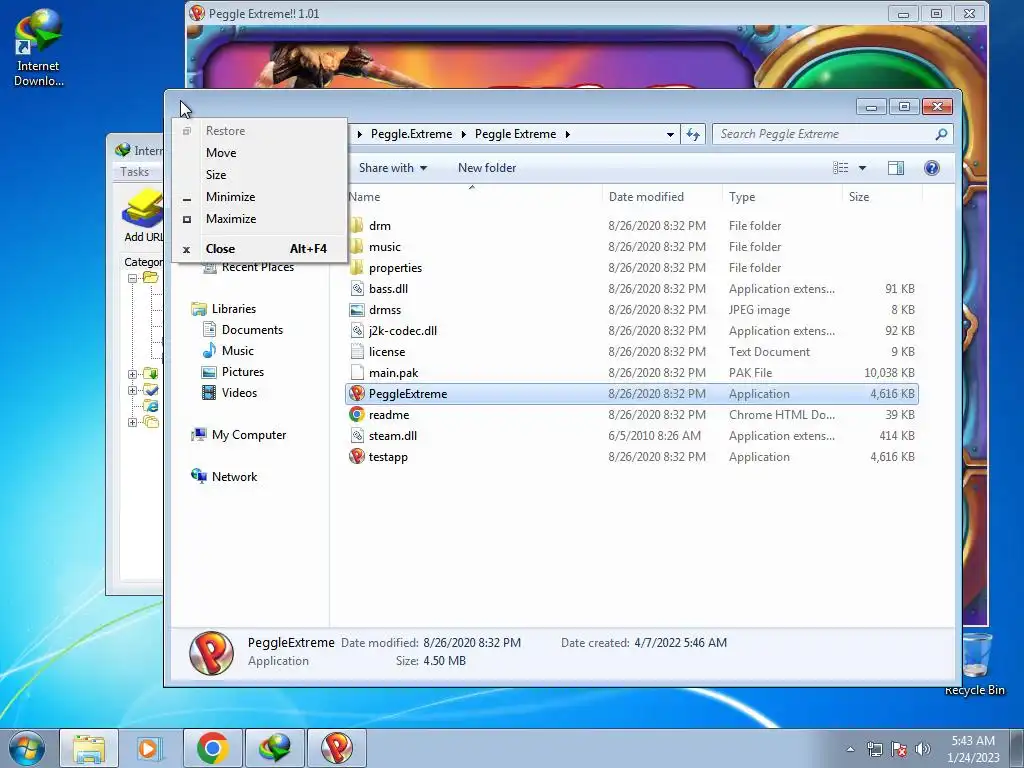The image size is (1024, 768).
Task: Expand arrow before Peggle.Extreme breadcrumb
Action: (x=360, y=135)
